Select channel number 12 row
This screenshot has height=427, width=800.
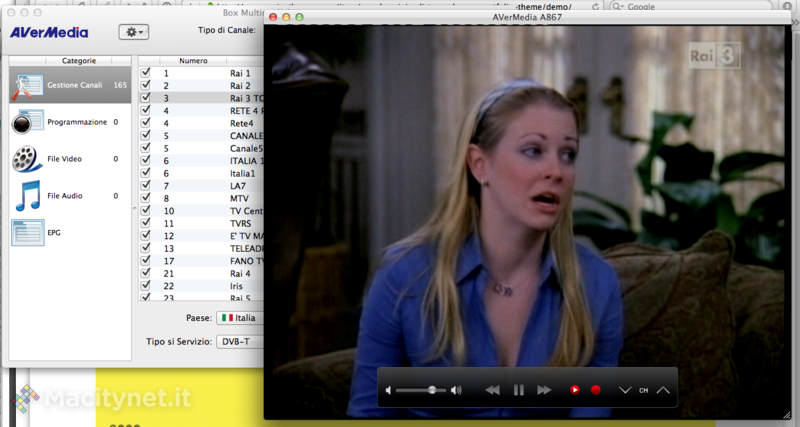(201, 236)
